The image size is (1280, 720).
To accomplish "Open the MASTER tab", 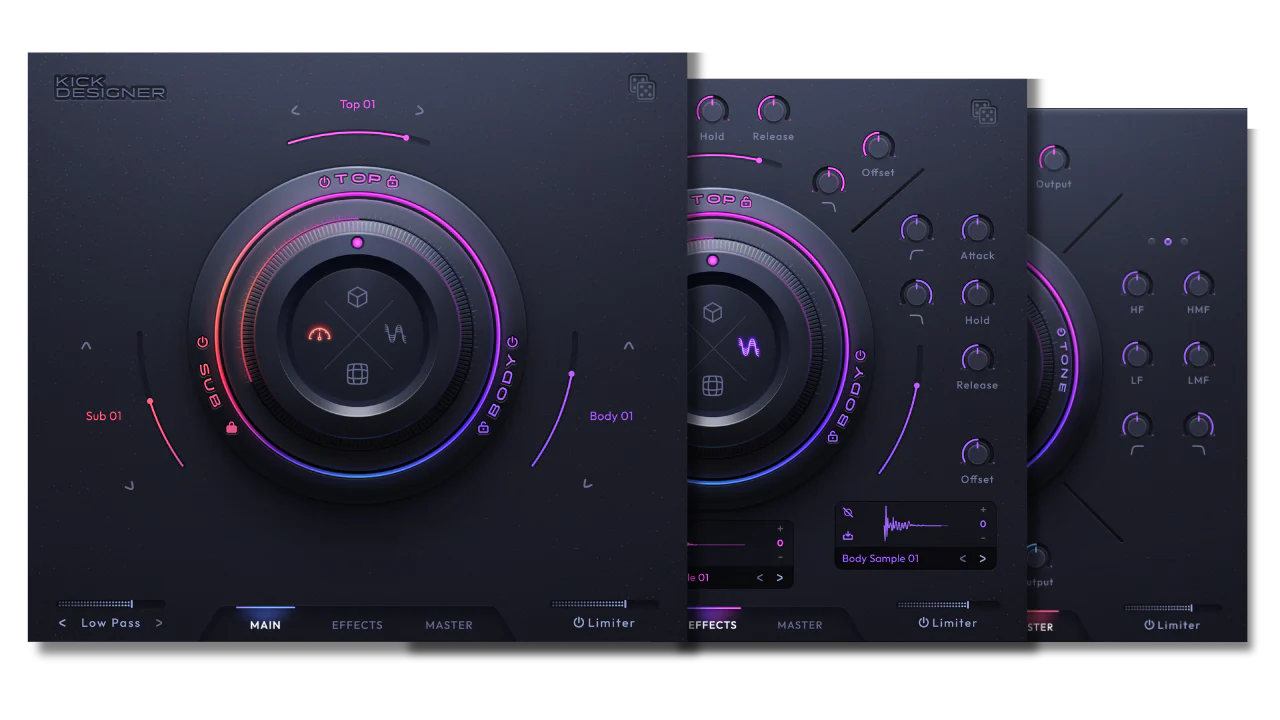I will (448, 624).
